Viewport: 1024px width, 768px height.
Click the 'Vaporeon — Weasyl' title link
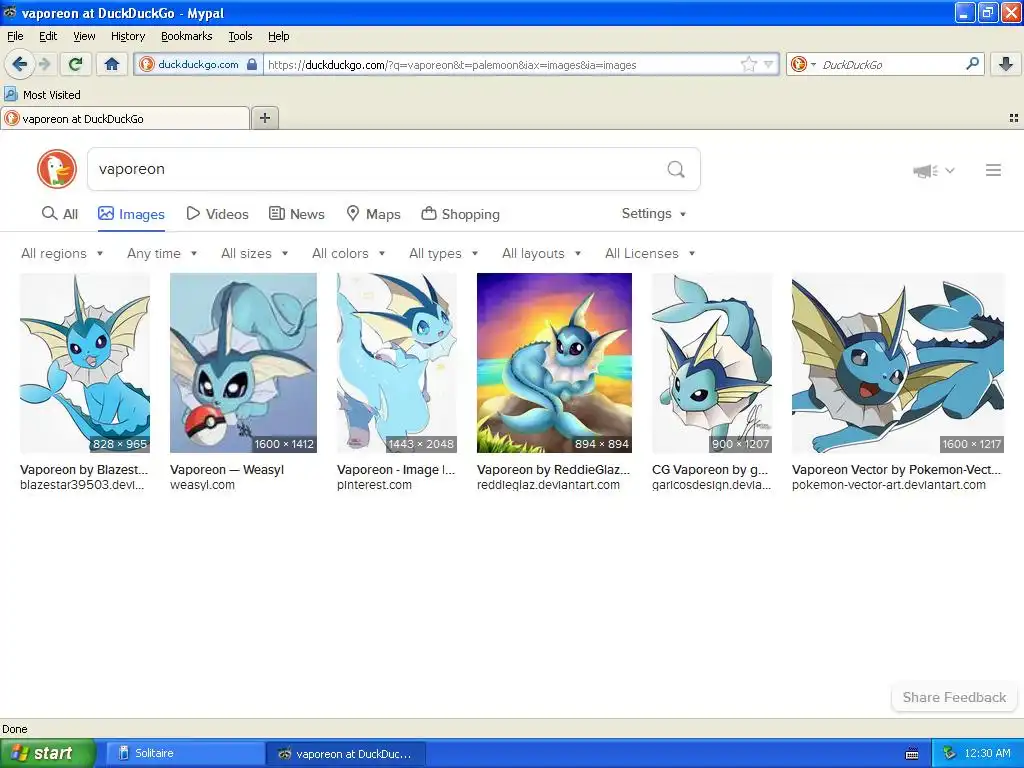[227, 470]
